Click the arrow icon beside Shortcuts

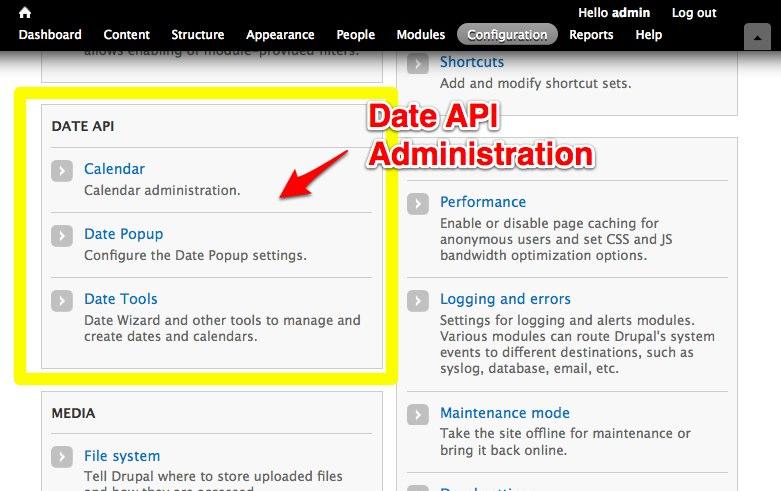(417, 63)
